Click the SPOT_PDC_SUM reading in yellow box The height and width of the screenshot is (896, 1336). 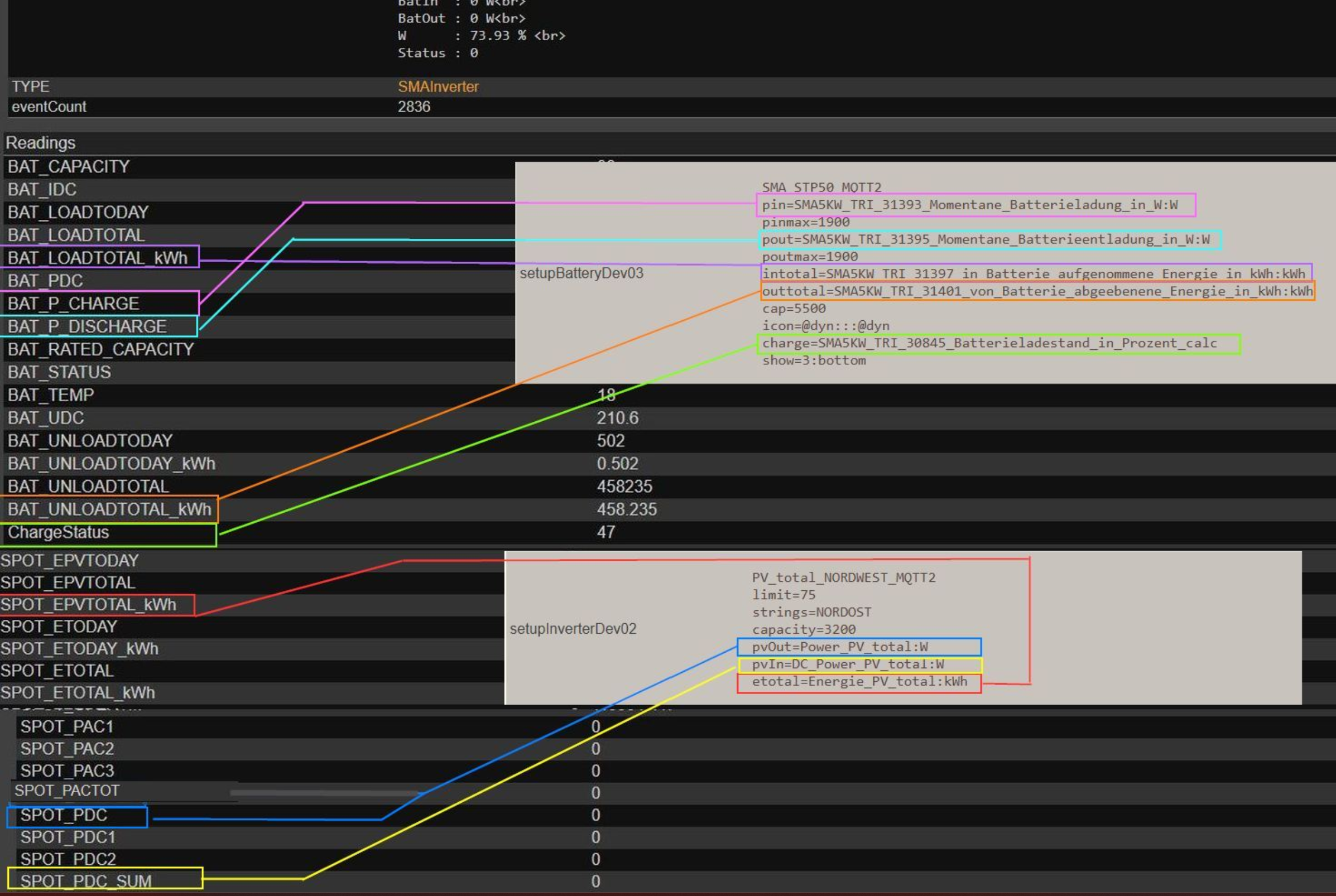(x=86, y=880)
